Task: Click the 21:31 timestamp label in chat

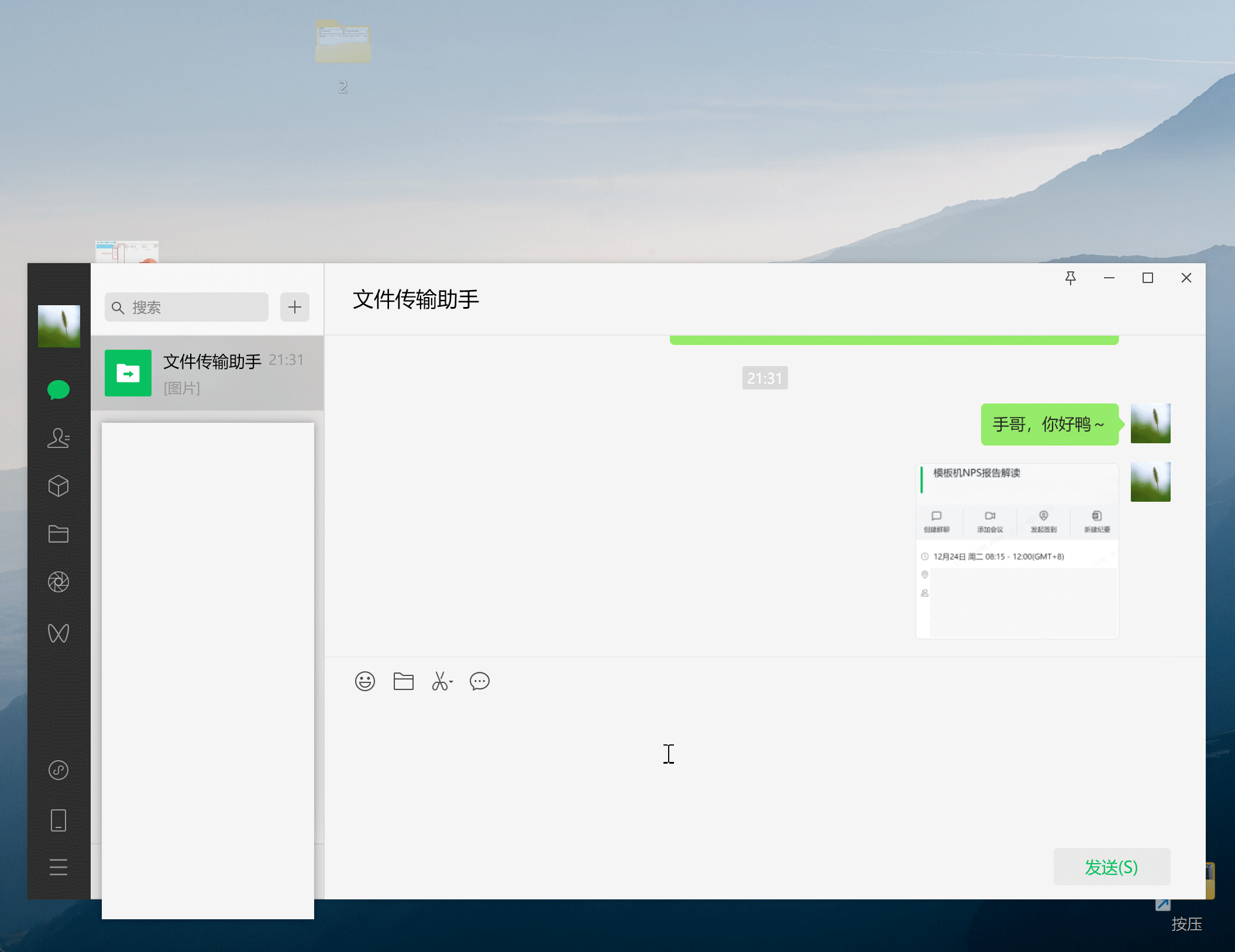Action: 765,378
